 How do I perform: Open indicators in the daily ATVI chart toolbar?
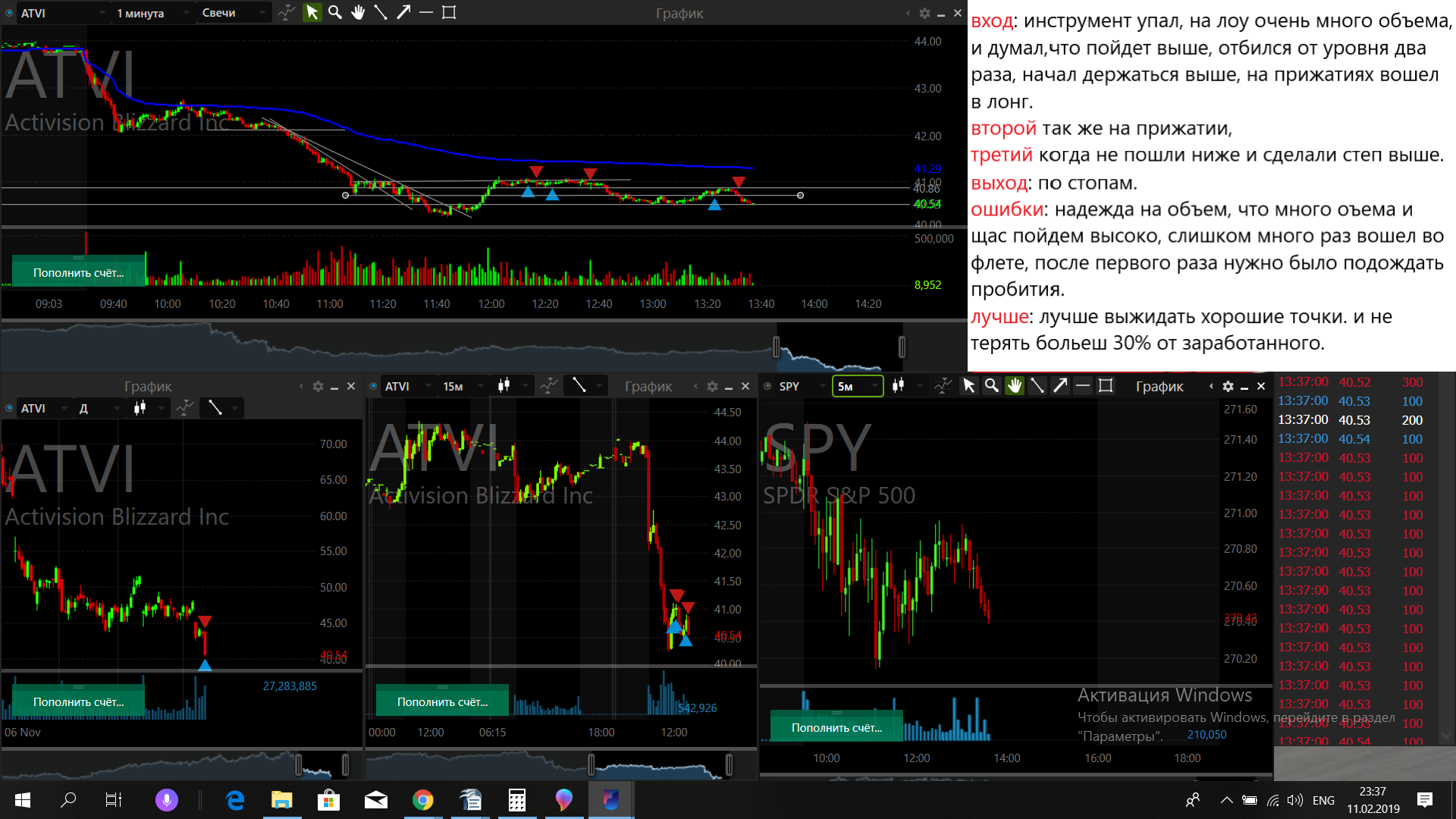[x=184, y=408]
